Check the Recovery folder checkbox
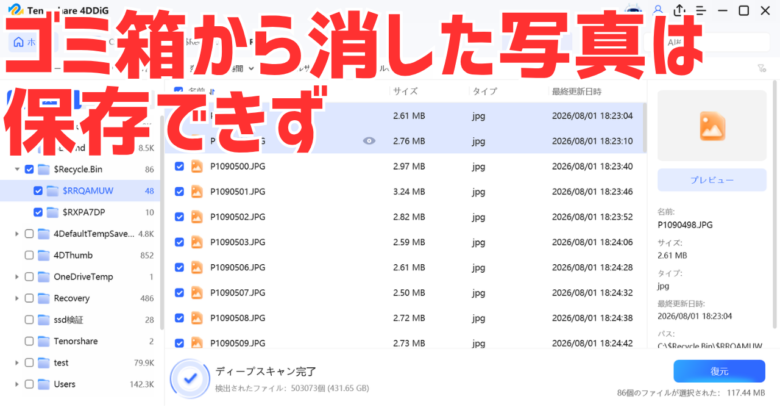The height and width of the screenshot is (410, 780). [x=29, y=298]
